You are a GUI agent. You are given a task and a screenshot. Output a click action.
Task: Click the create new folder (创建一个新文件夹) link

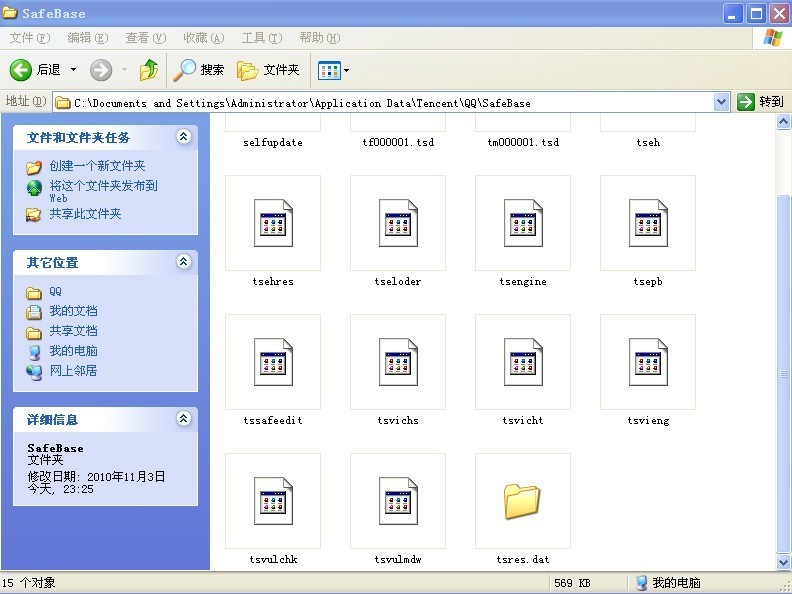(x=97, y=166)
